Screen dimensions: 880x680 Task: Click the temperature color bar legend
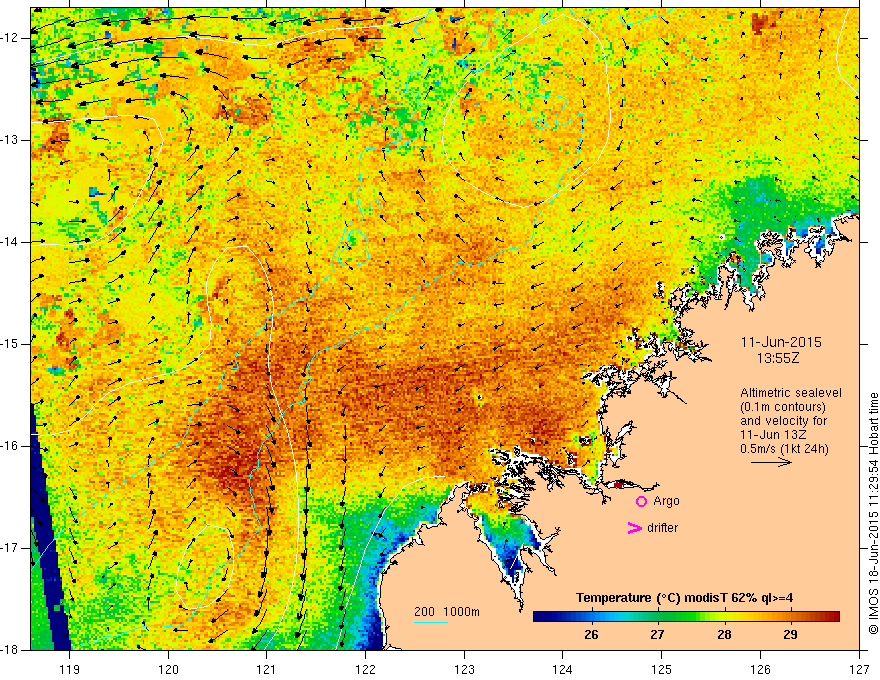coord(686,617)
